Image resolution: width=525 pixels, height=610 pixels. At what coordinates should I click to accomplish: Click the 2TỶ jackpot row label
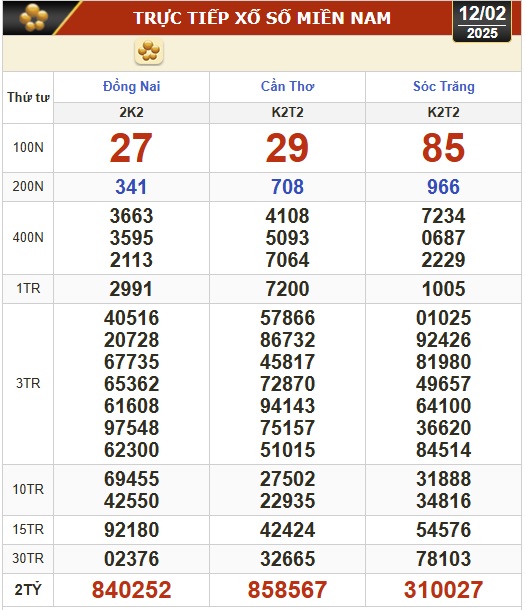[28, 590]
